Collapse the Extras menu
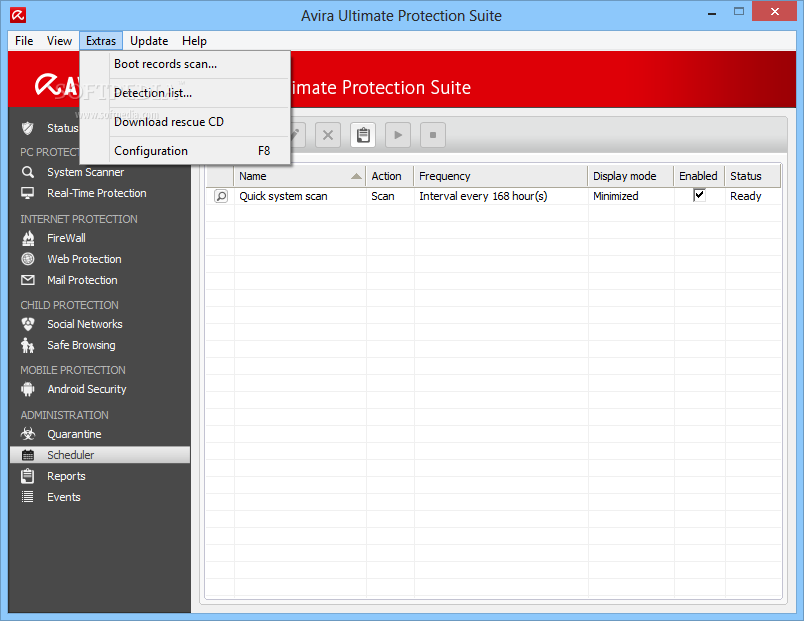 (101, 41)
